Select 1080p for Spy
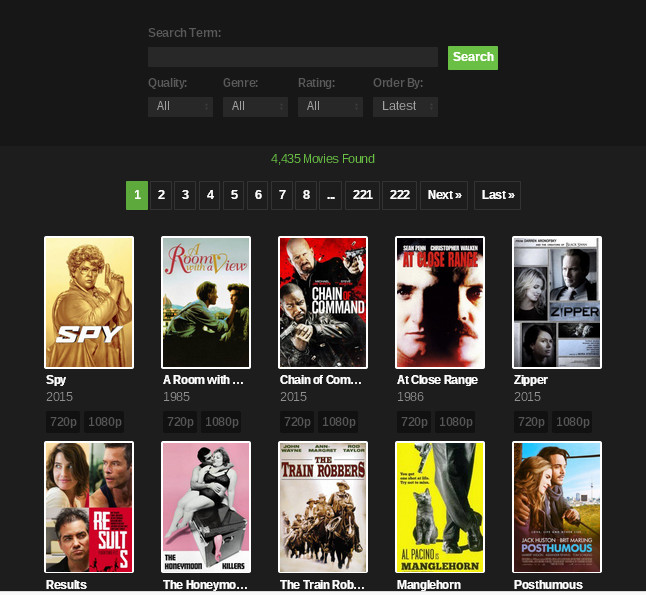The image size is (646, 595). click(105, 422)
